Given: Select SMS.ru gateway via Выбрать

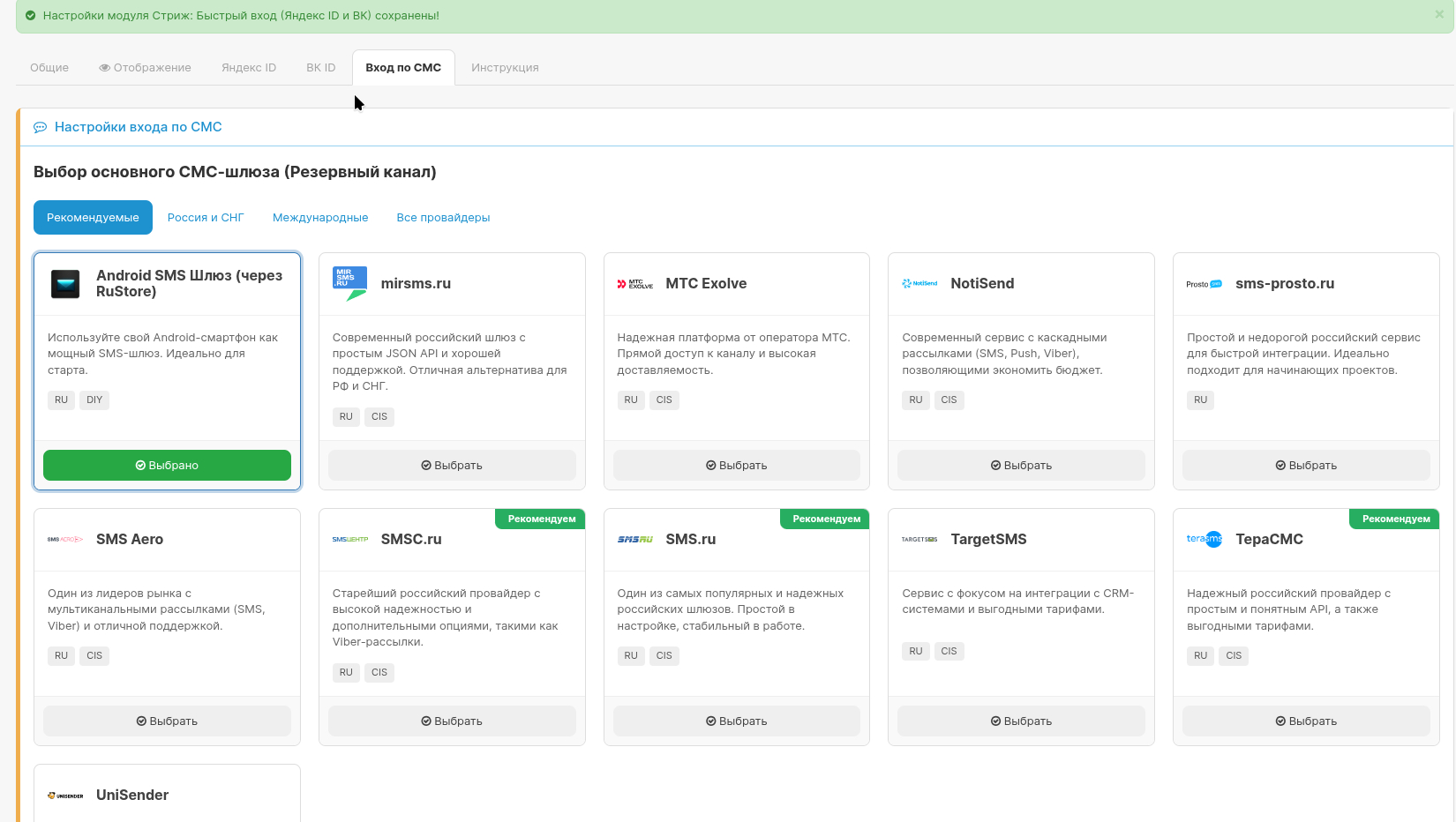Looking at the screenshot, I should tap(736, 721).
